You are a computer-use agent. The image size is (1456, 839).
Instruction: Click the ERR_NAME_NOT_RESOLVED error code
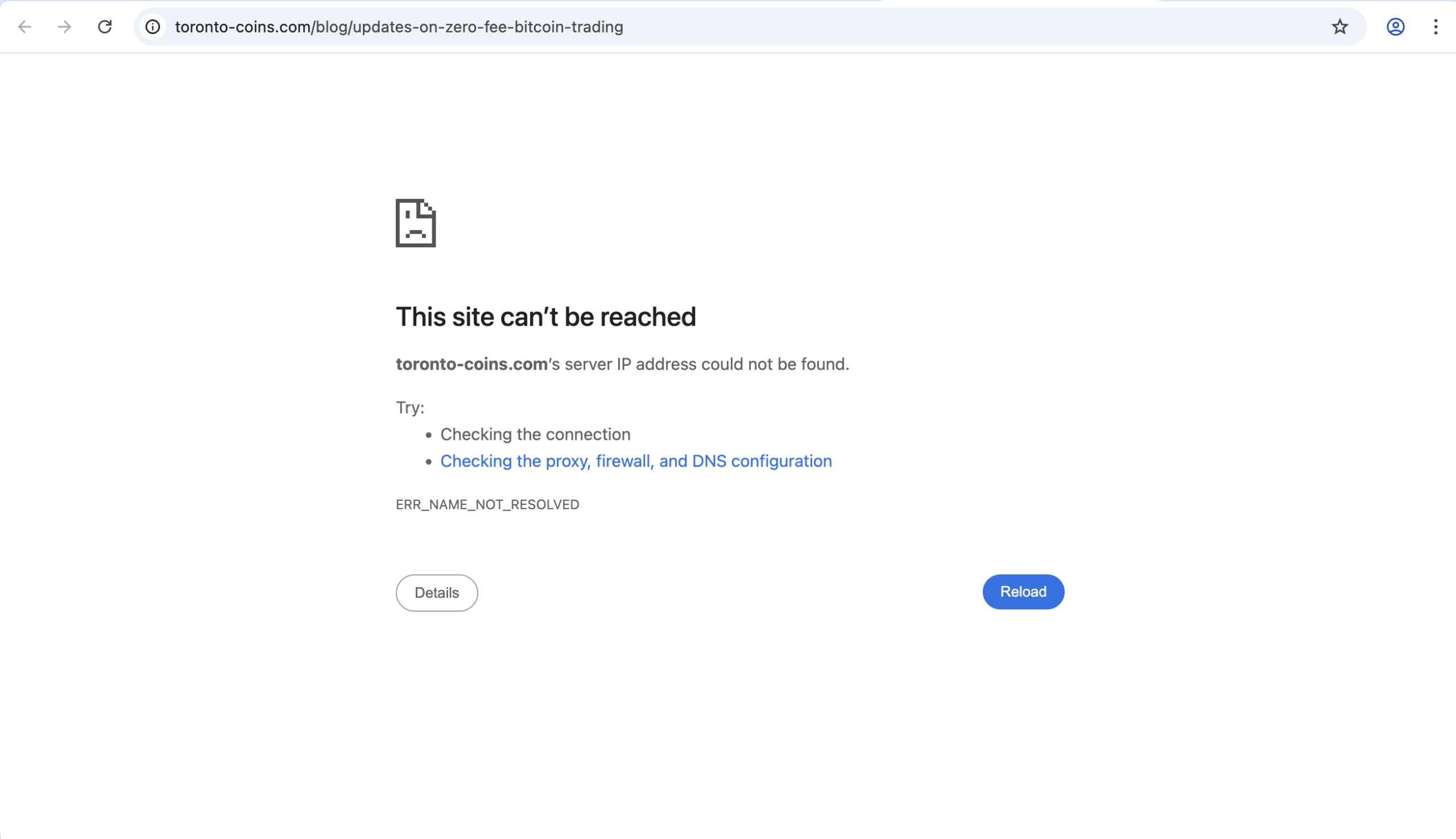(487, 504)
